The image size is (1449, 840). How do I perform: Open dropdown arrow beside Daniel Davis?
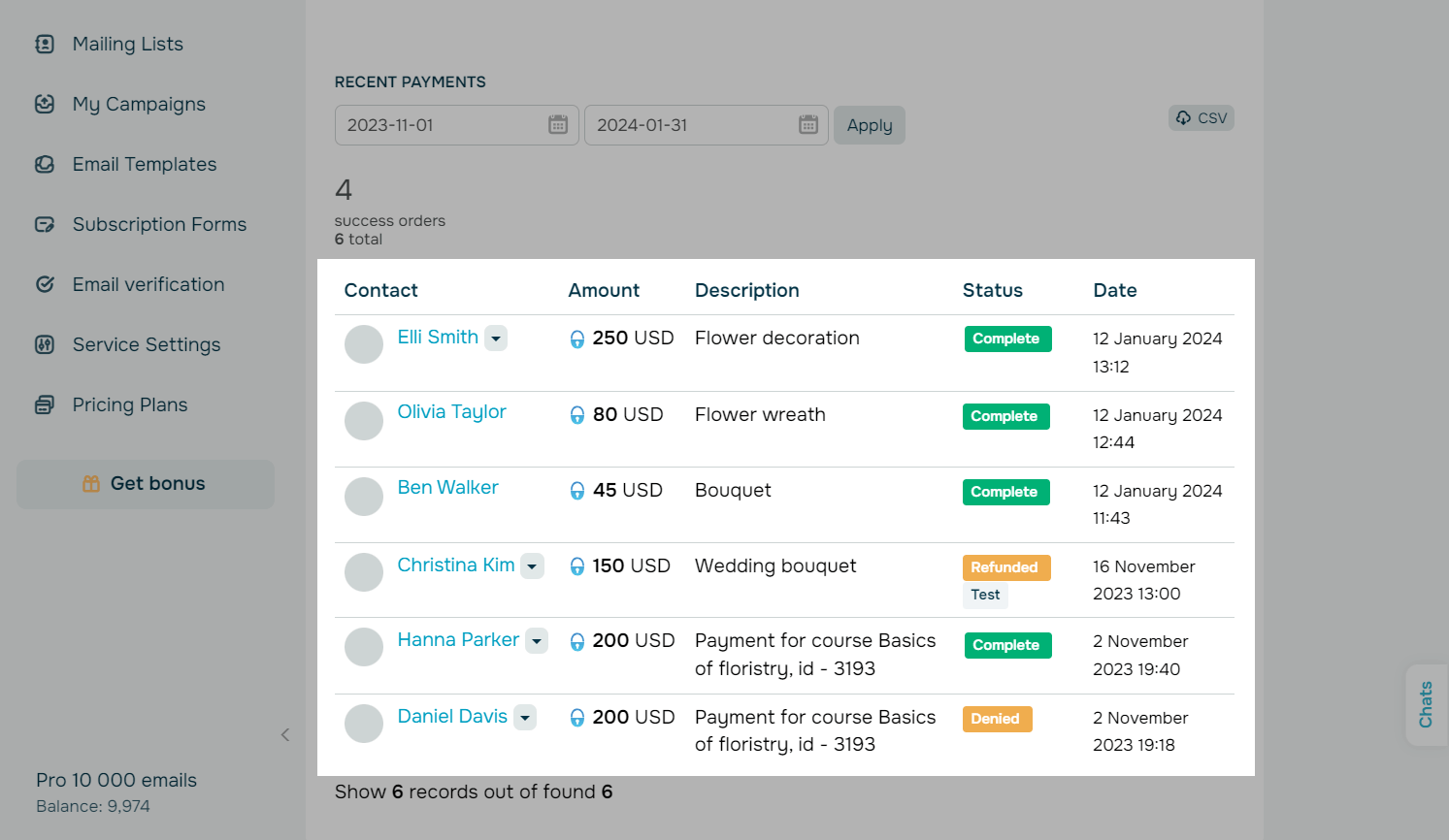tap(525, 718)
